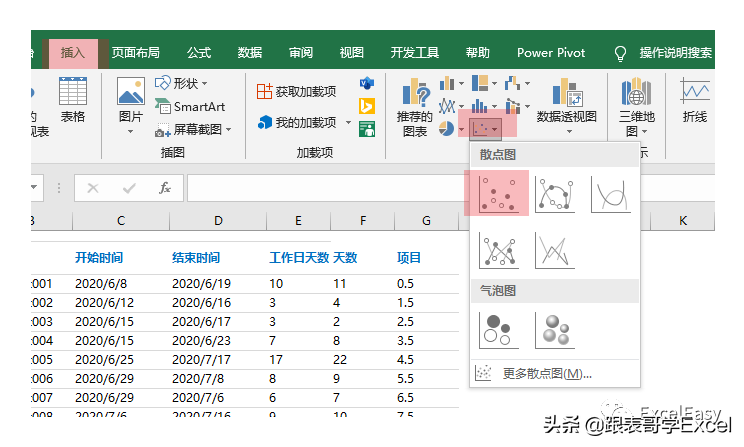This screenshot has height=447, width=744.
Task: Insert a SmartArt graphic
Action: click(x=190, y=107)
